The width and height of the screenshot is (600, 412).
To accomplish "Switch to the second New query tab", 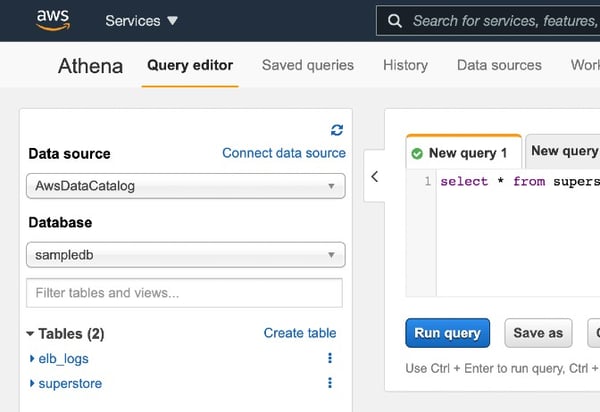I will [x=562, y=151].
